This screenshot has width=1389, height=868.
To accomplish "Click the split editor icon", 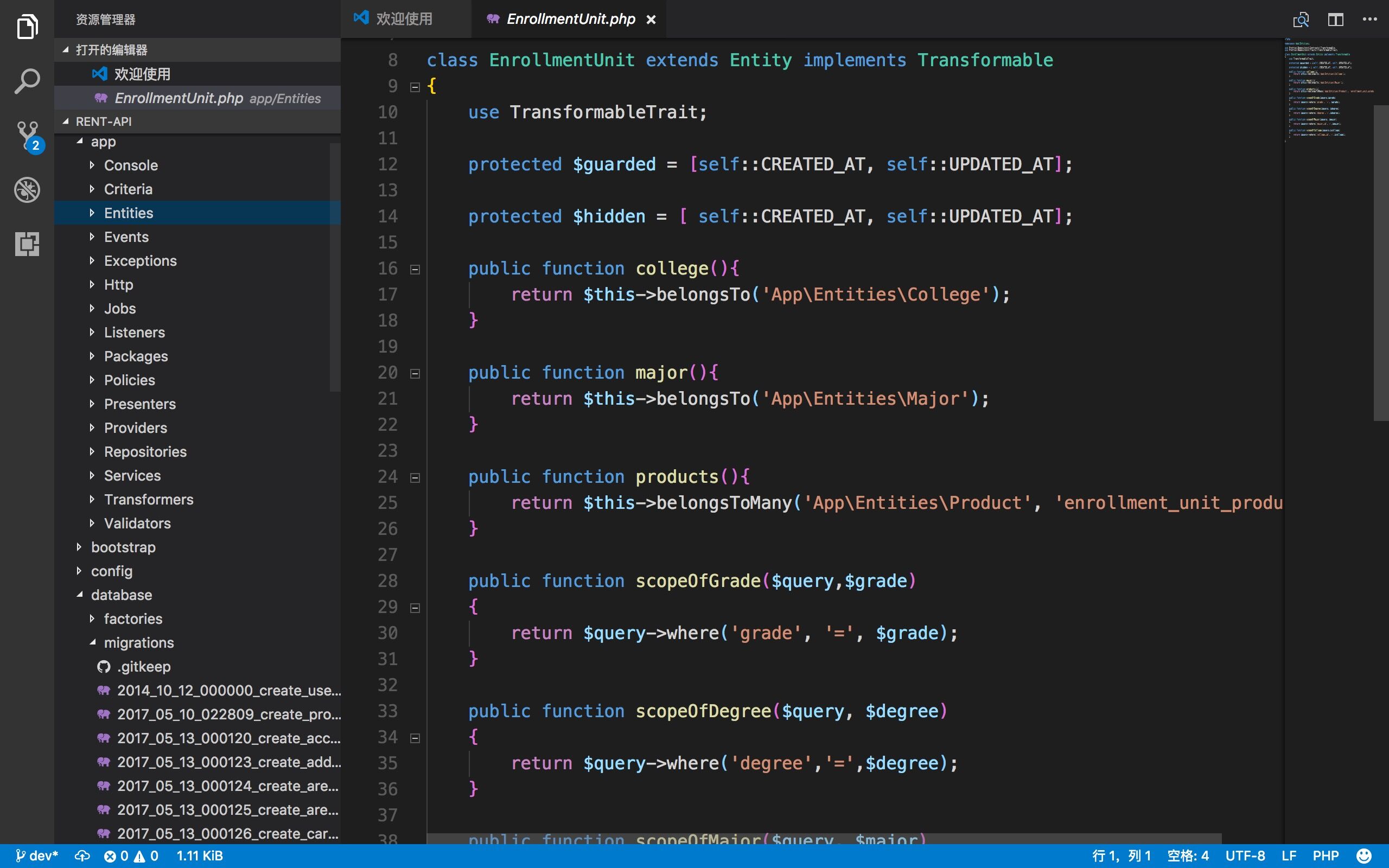I will (x=1336, y=20).
